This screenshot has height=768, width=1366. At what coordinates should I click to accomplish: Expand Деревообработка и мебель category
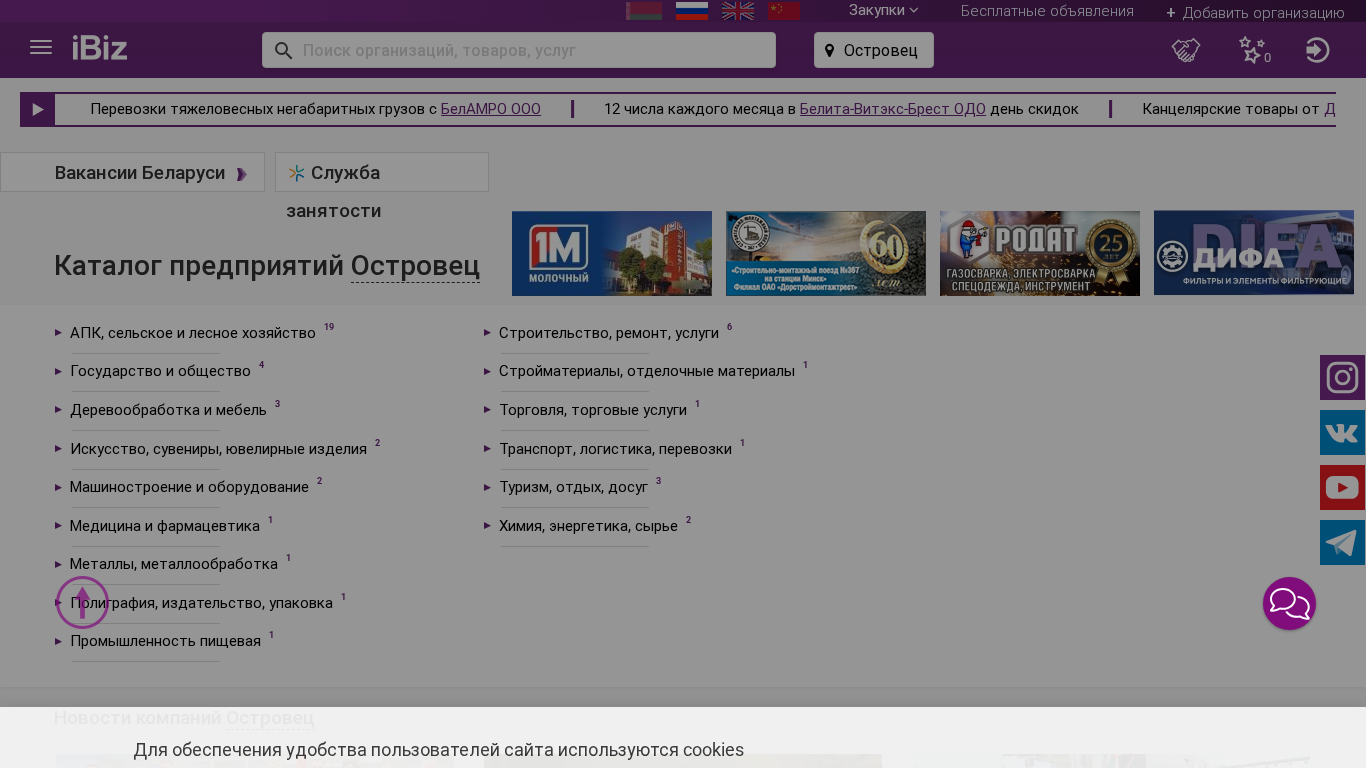point(168,410)
